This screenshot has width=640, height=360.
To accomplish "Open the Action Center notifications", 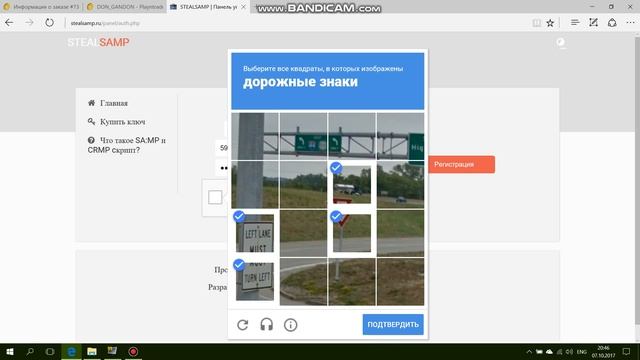I will pyautogui.click(x=626, y=351).
